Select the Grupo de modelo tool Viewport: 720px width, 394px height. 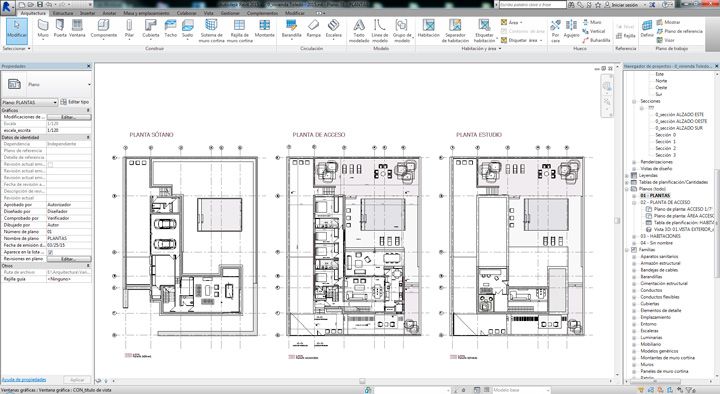click(402, 31)
